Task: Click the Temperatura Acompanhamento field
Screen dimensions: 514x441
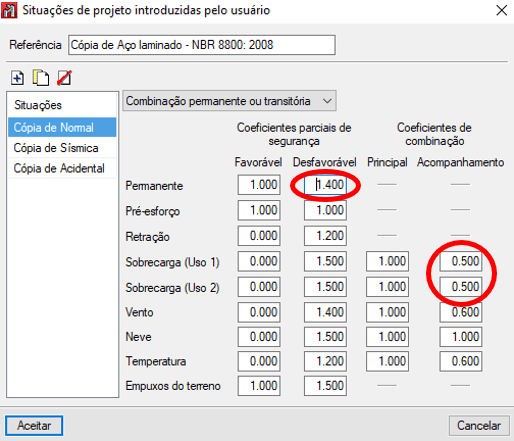Action: tap(461, 361)
